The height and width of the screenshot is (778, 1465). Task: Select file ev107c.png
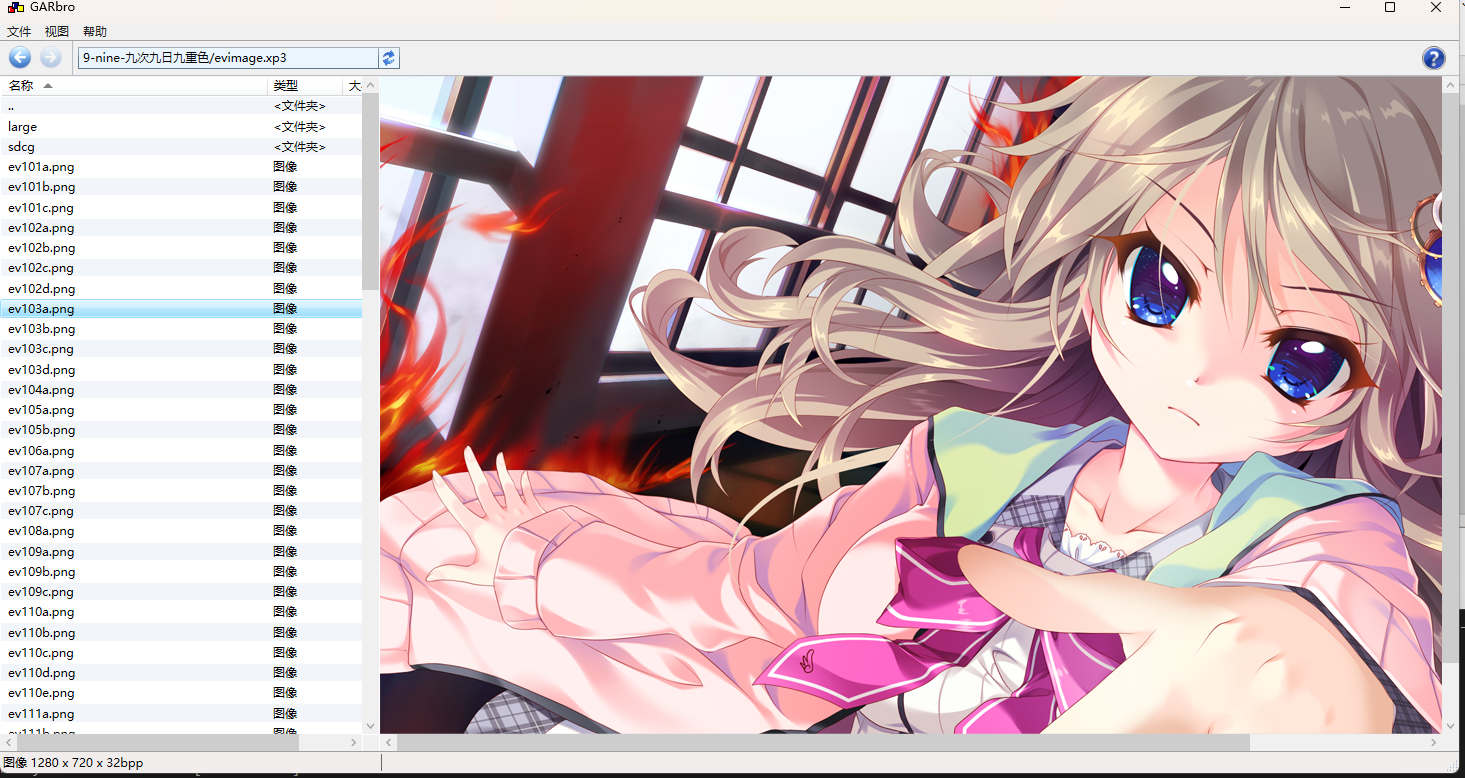click(181, 511)
